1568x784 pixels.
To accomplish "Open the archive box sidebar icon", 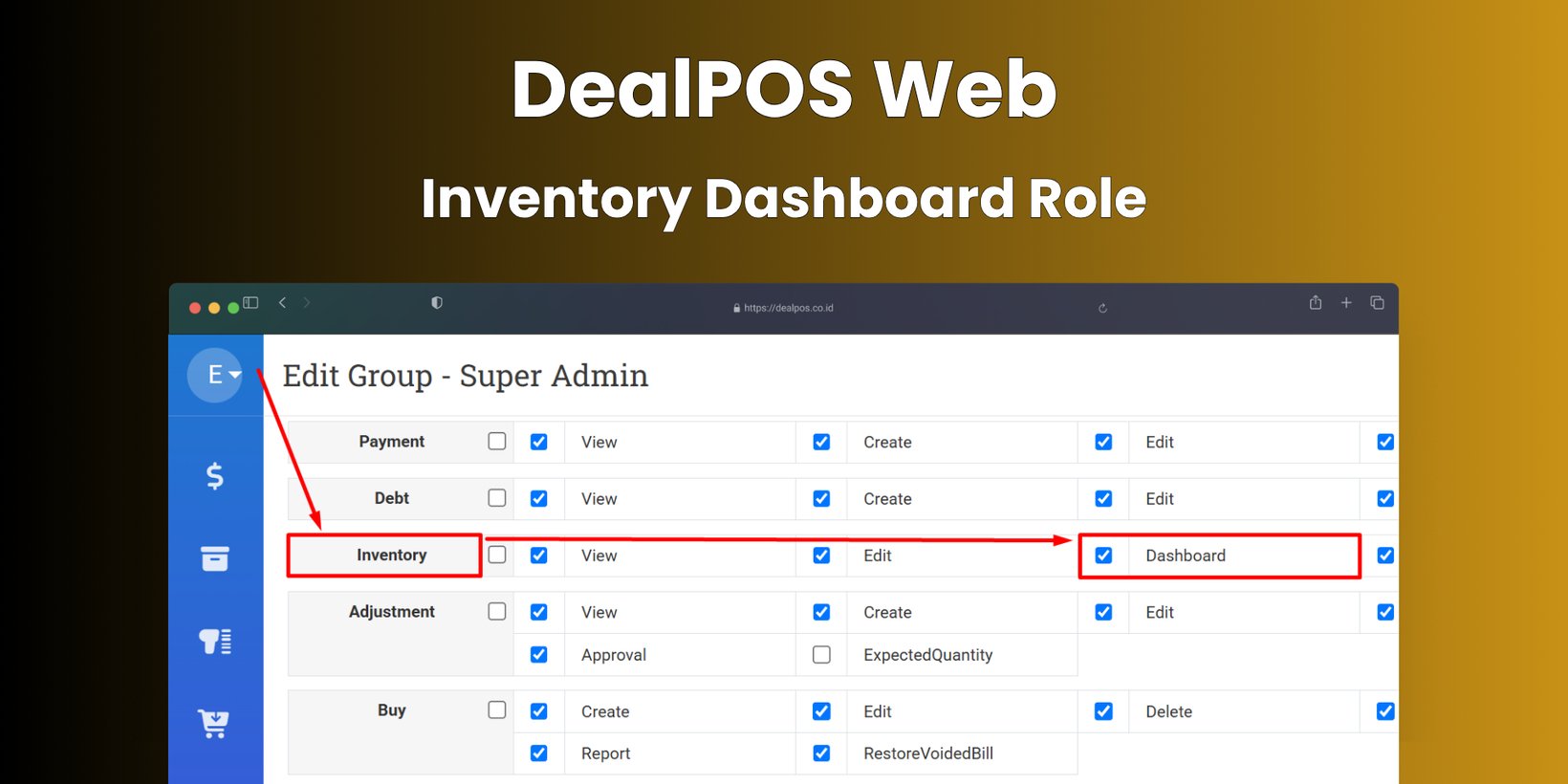I will 215,558.
